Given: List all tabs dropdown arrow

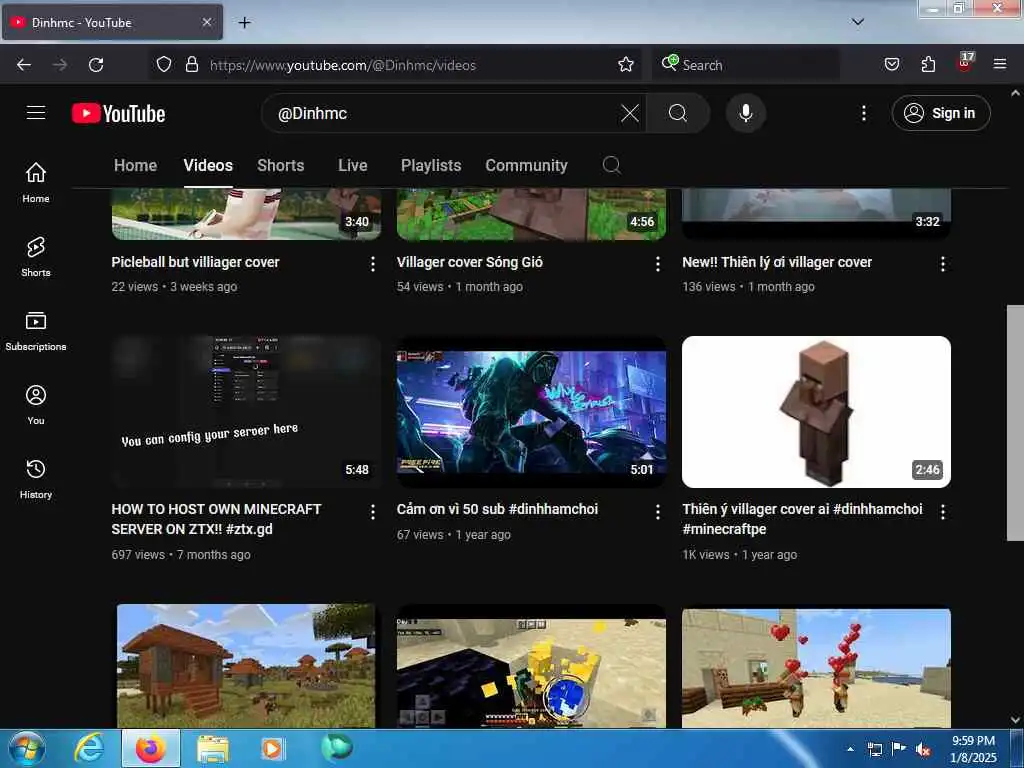Looking at the screenshot, I should pos(858,22).
